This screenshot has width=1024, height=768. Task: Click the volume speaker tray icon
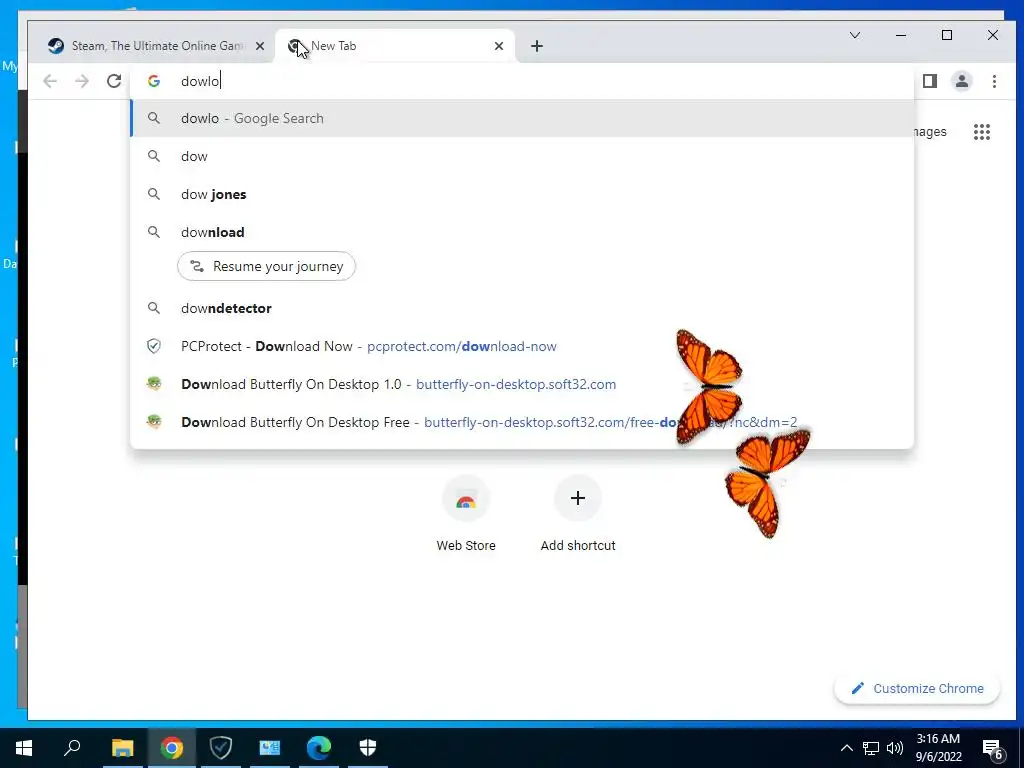click(x=895, y=748)
